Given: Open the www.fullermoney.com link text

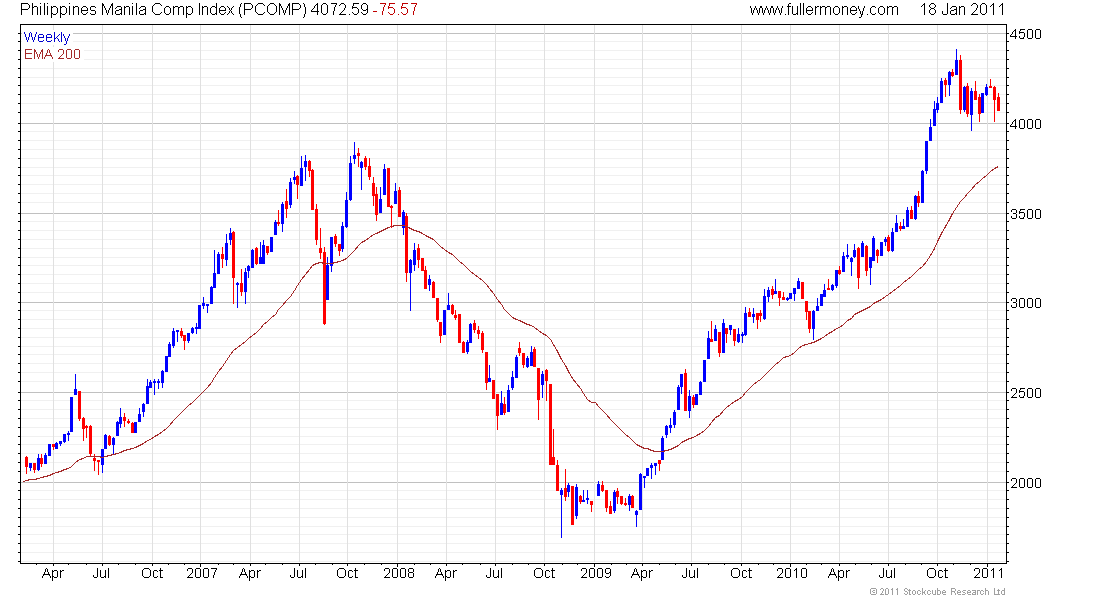Looking at the screenshot, I should tap(824, 10).
